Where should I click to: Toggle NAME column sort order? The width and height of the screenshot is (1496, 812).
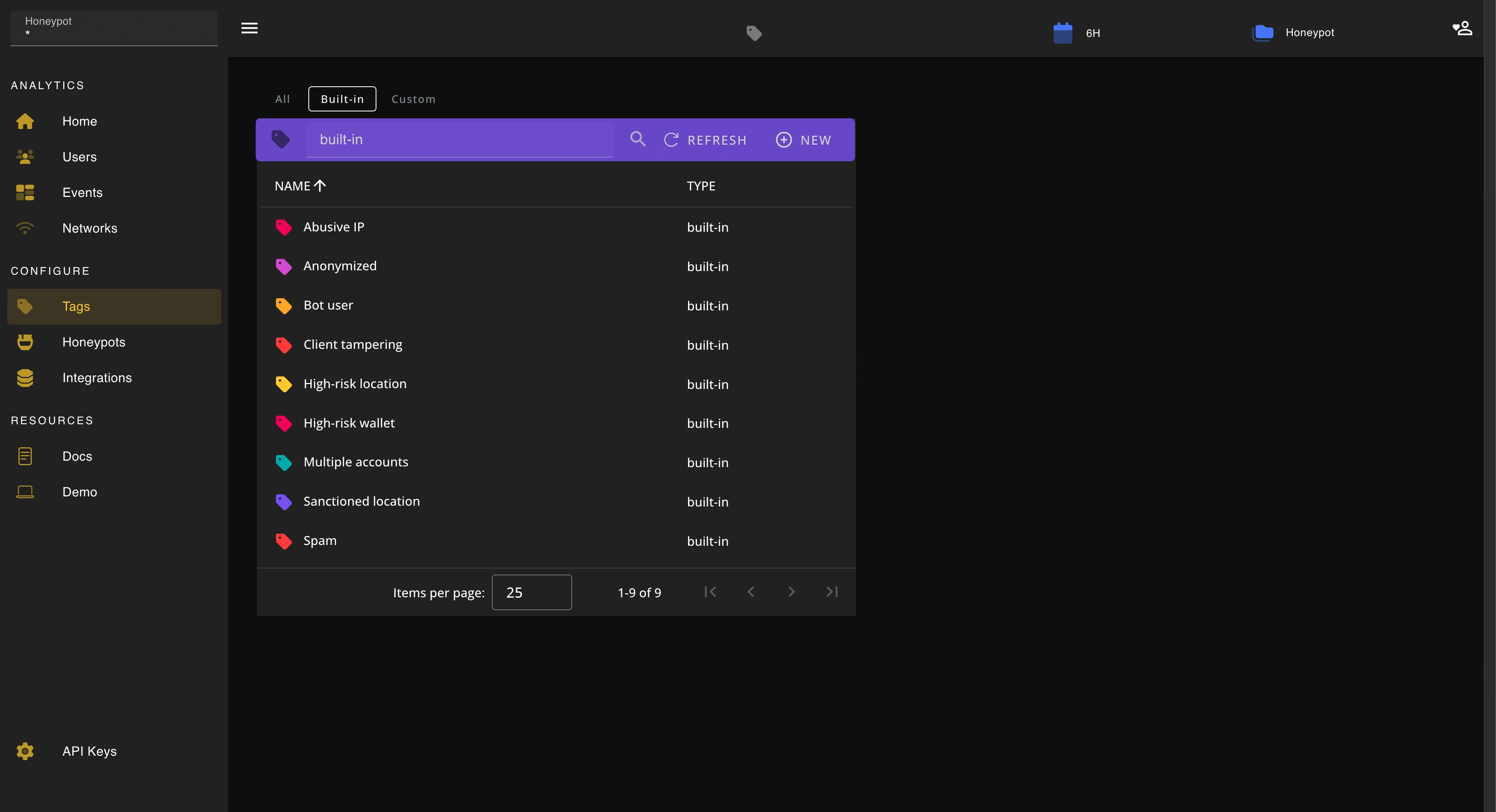(x=300, y=186)
